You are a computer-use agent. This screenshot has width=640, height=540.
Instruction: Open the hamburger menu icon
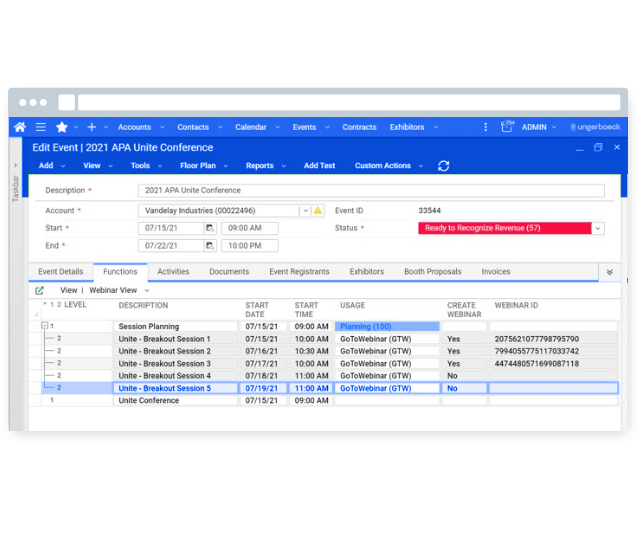[41, 127]
